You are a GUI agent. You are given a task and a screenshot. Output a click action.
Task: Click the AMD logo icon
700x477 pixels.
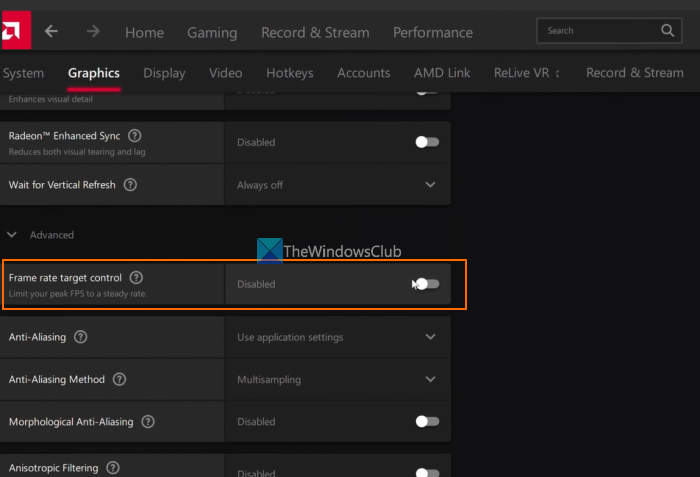point(16,30)
